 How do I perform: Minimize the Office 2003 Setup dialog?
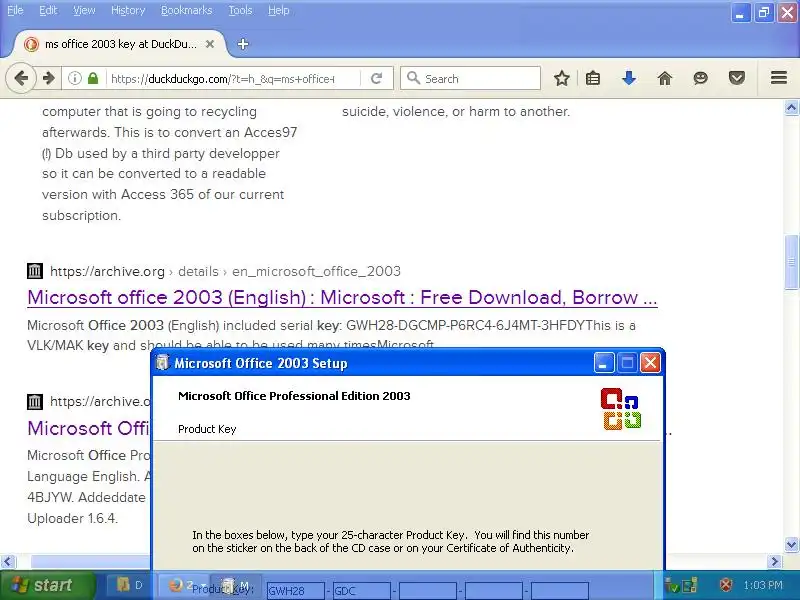point(604,363)
